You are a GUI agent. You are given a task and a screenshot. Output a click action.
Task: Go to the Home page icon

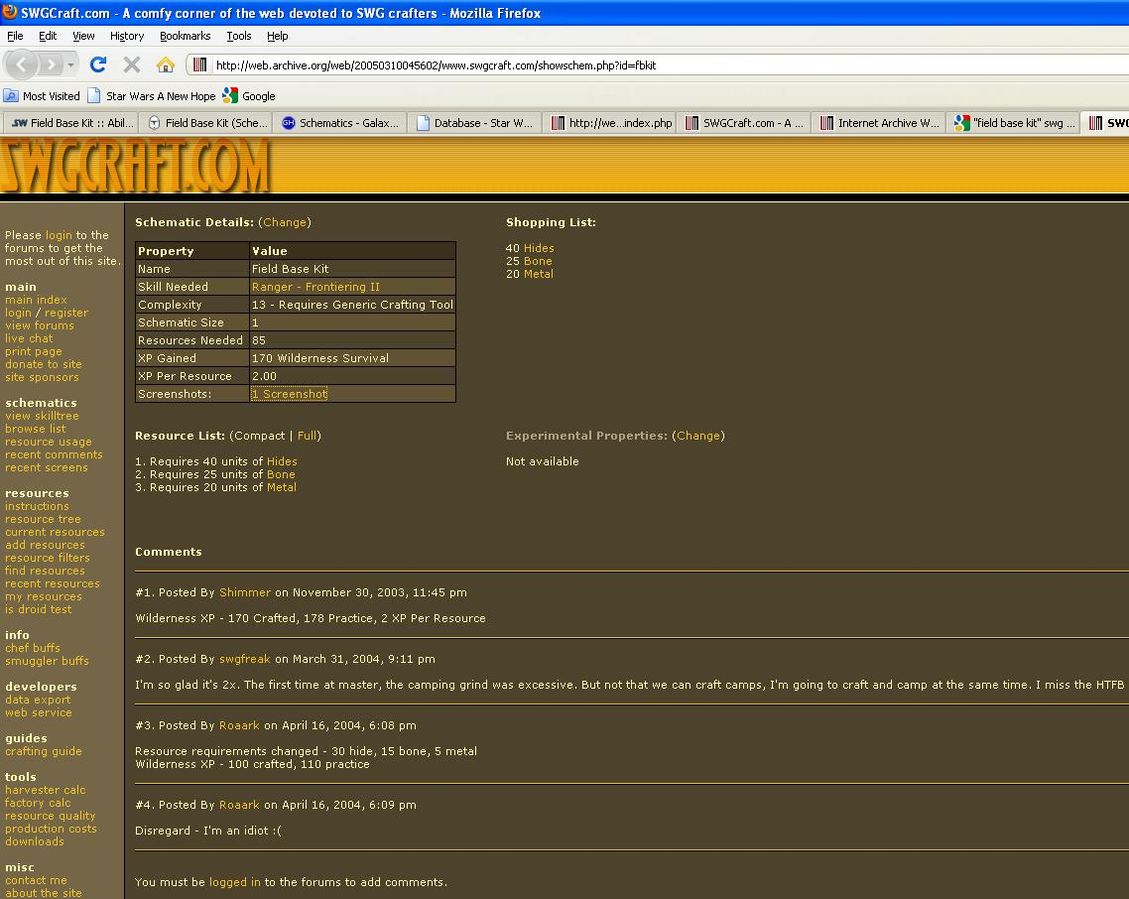pos(165,65)
